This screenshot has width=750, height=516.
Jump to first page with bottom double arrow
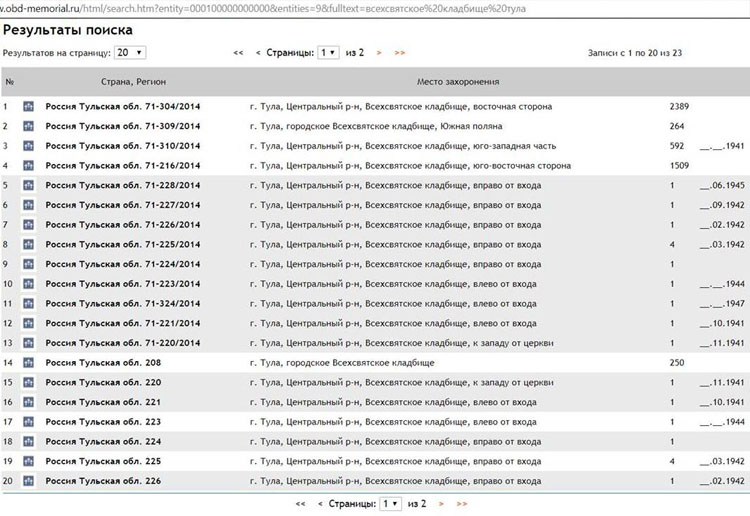[x=300, y=504]
